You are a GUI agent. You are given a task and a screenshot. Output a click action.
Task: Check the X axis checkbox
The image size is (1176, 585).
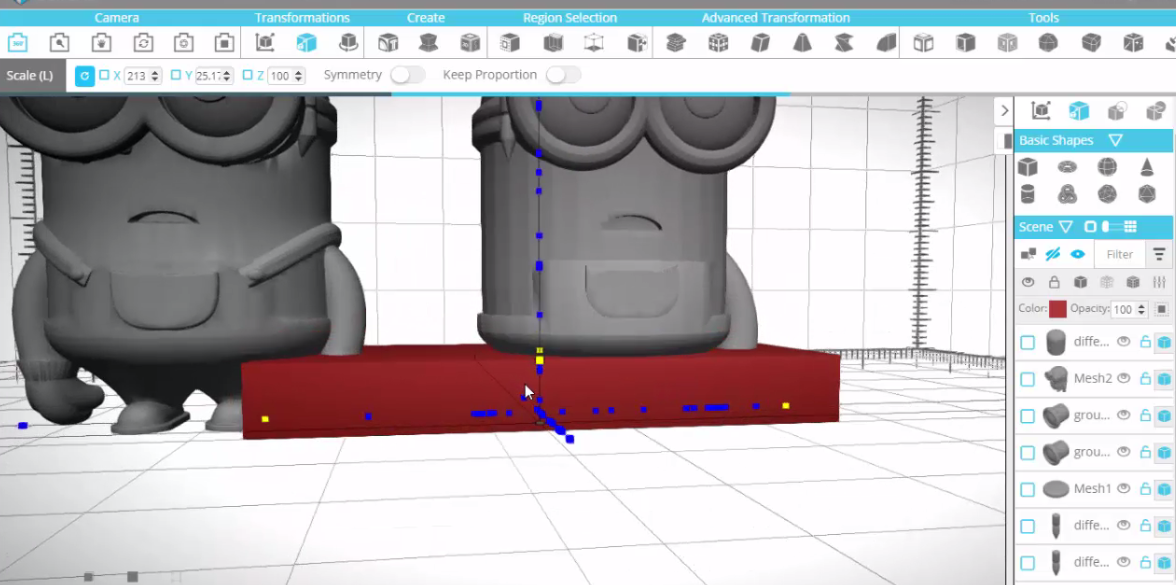point(104,75)
